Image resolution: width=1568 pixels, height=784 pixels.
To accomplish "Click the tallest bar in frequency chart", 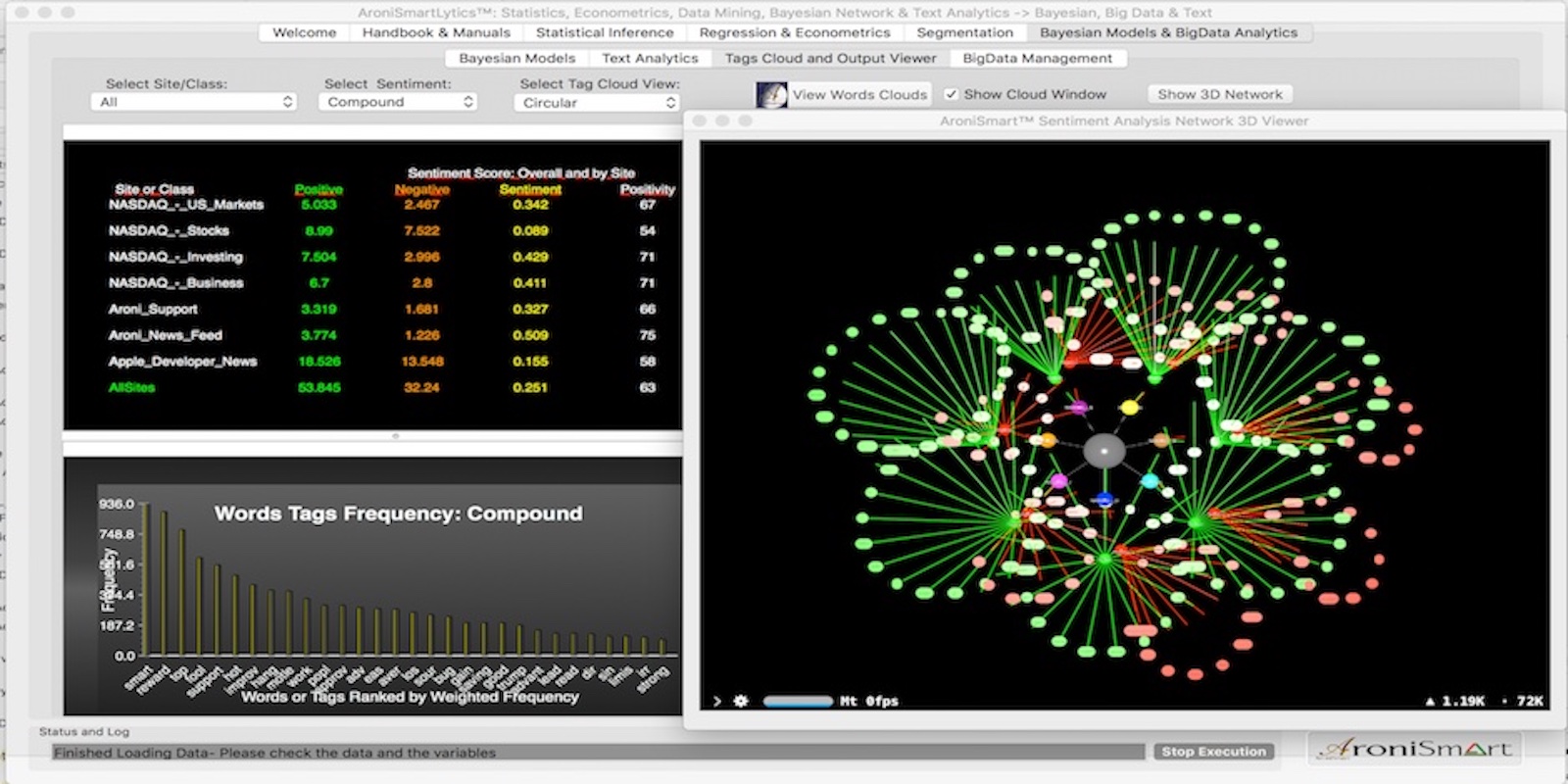I will pos(146,579).
